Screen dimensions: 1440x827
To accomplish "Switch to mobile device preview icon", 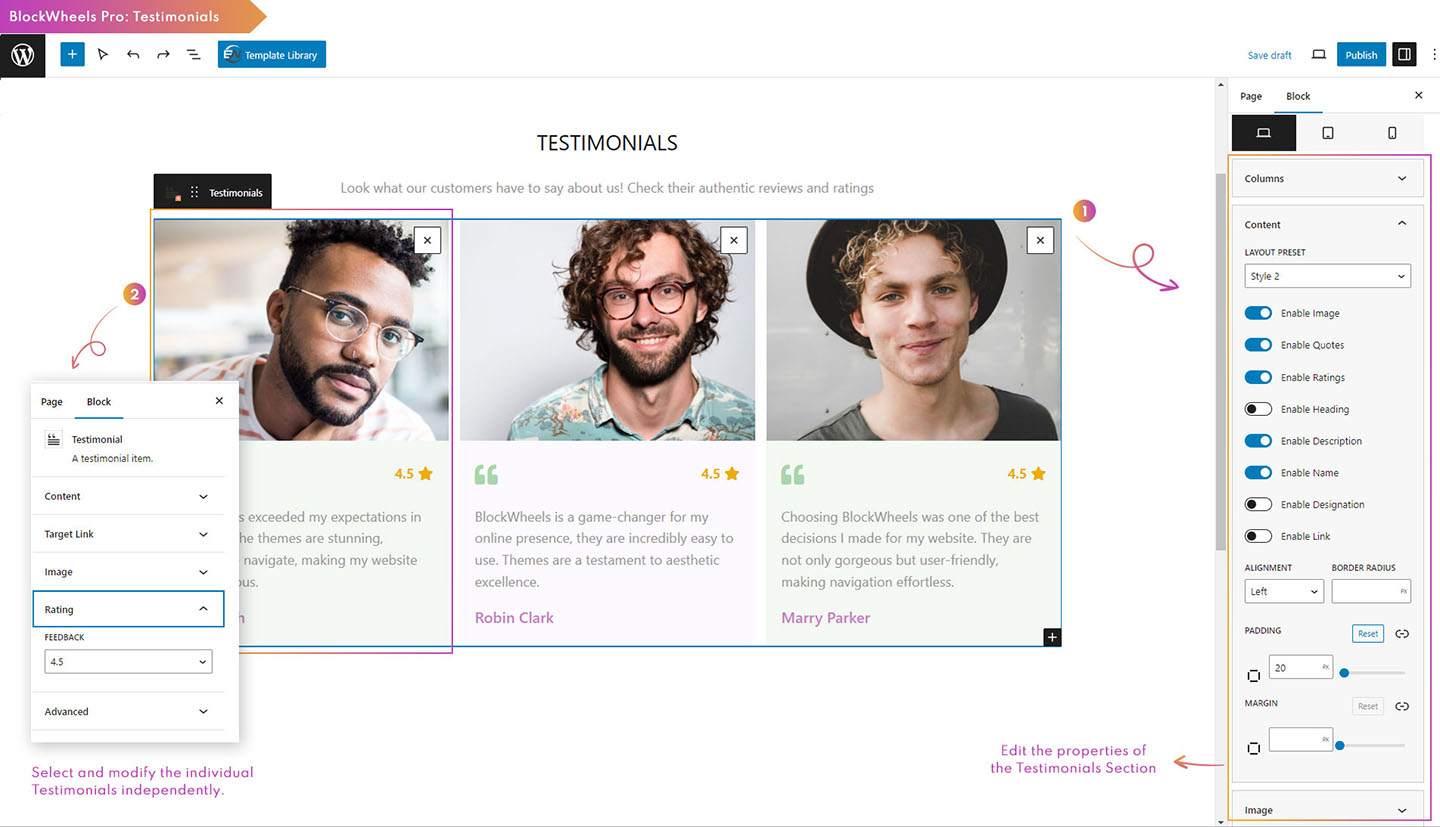I will tap(1391, 133).
